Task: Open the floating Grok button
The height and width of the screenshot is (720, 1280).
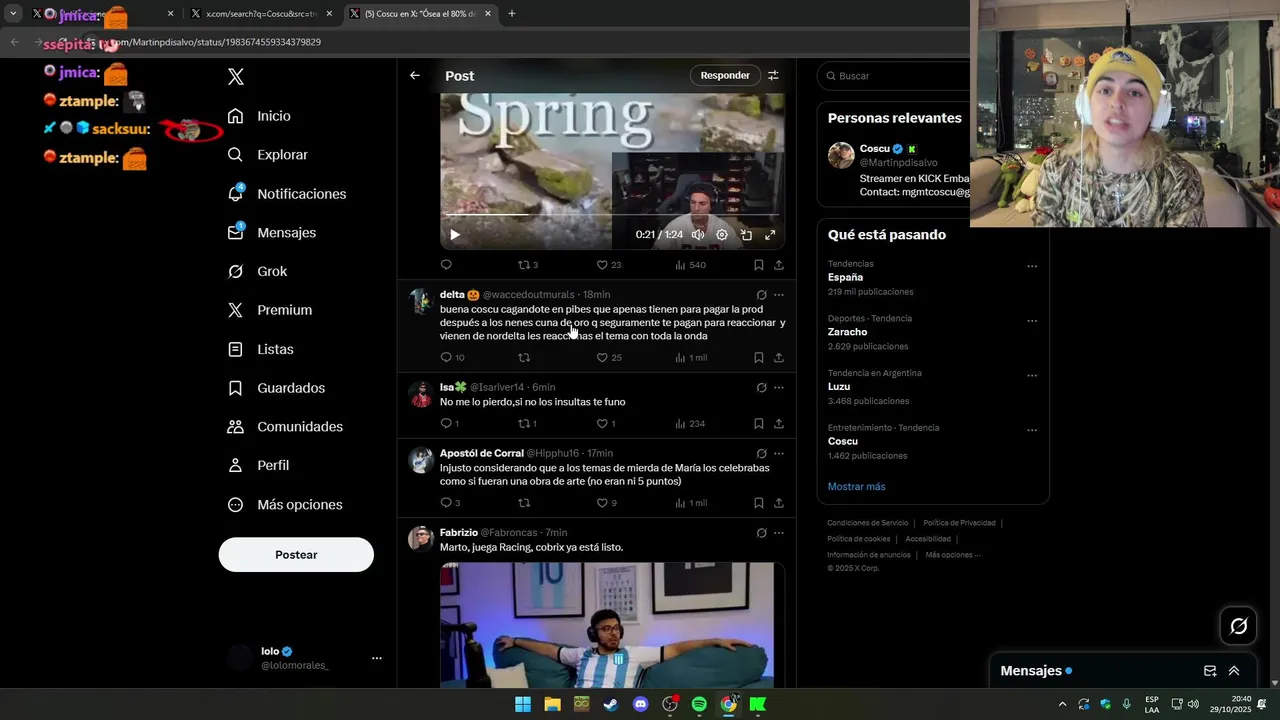Action: point(1238,626)
